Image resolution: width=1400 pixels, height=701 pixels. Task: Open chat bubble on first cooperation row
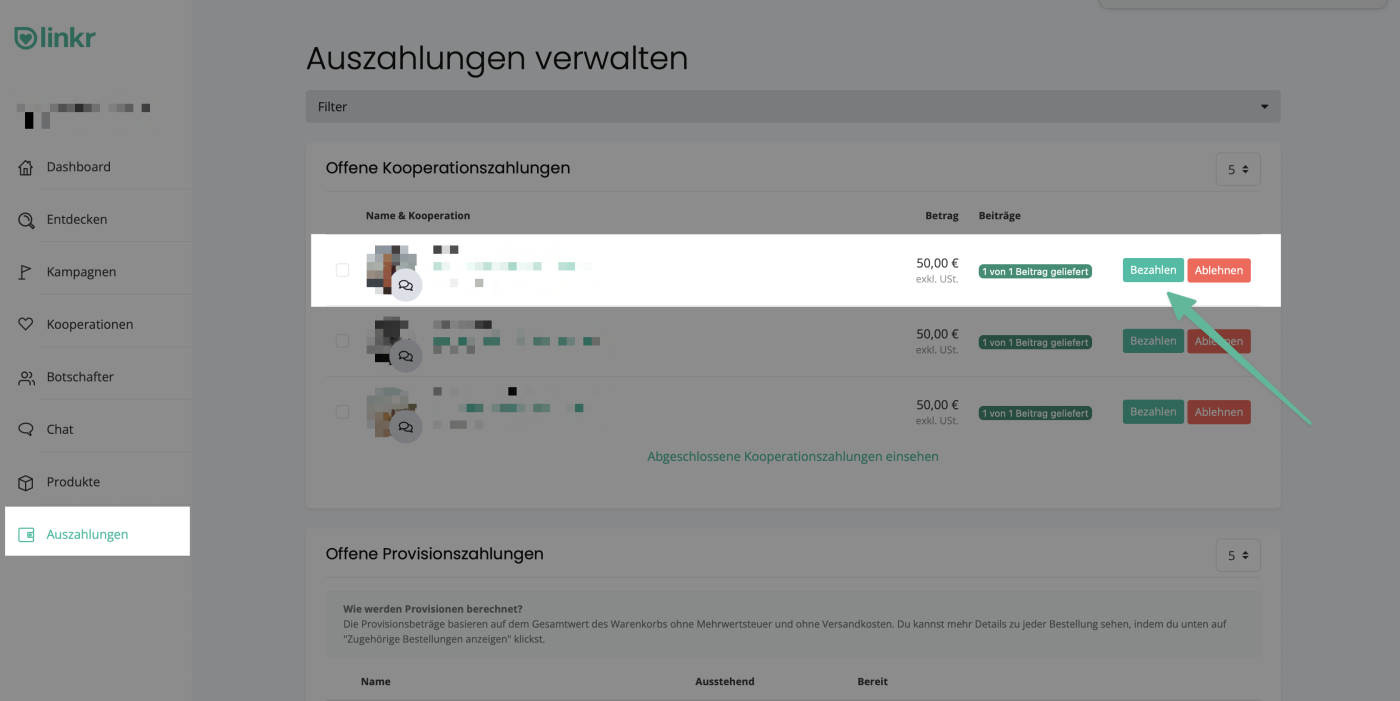coord(405,285)
